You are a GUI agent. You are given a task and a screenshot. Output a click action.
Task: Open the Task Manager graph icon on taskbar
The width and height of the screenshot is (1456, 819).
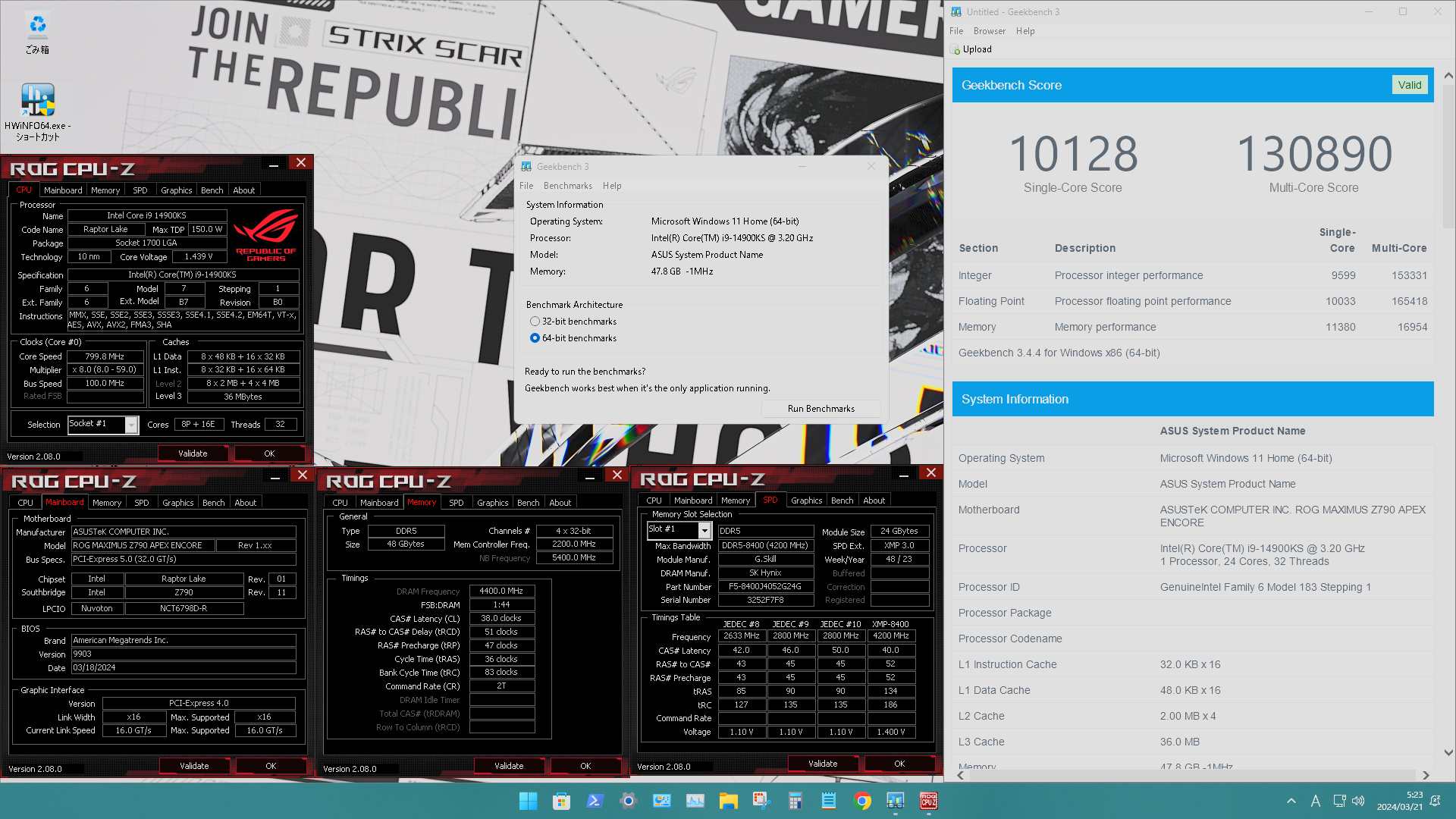695,801
